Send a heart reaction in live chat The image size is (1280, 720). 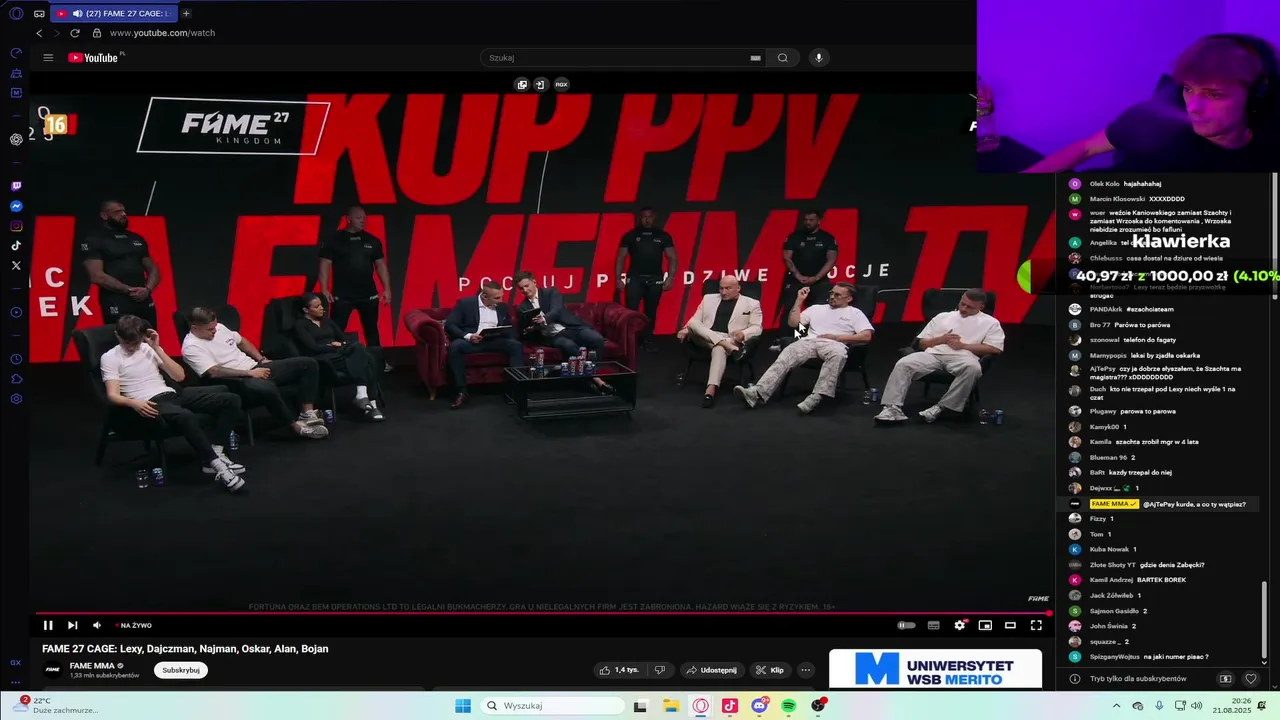coord(1250,678)
